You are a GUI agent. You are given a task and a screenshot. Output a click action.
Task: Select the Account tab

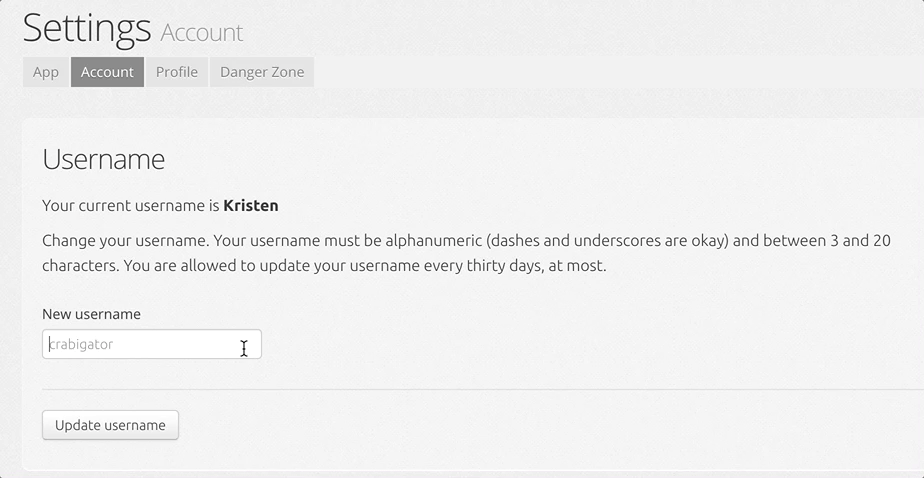tap(107, 72)
